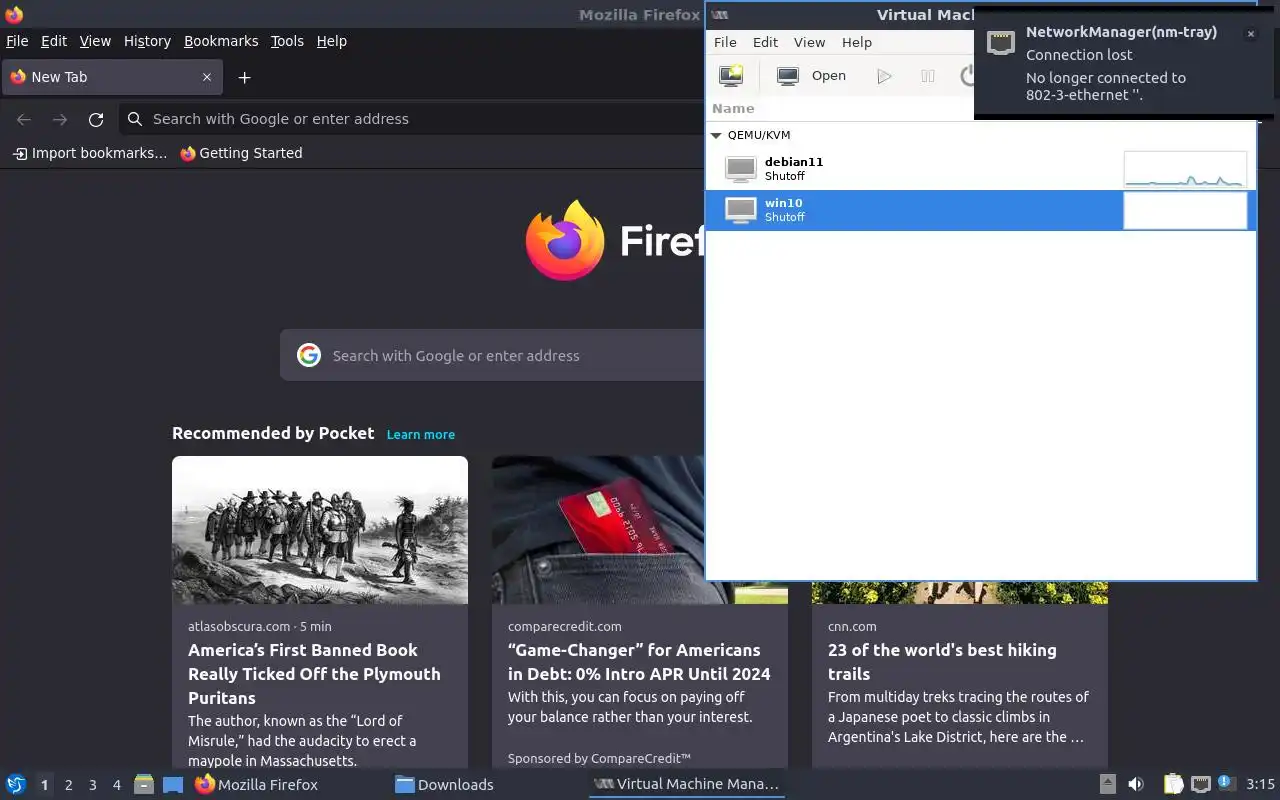Open the Firefox History menu
This screenshot has height=800, width=1280.
(147, 41)
